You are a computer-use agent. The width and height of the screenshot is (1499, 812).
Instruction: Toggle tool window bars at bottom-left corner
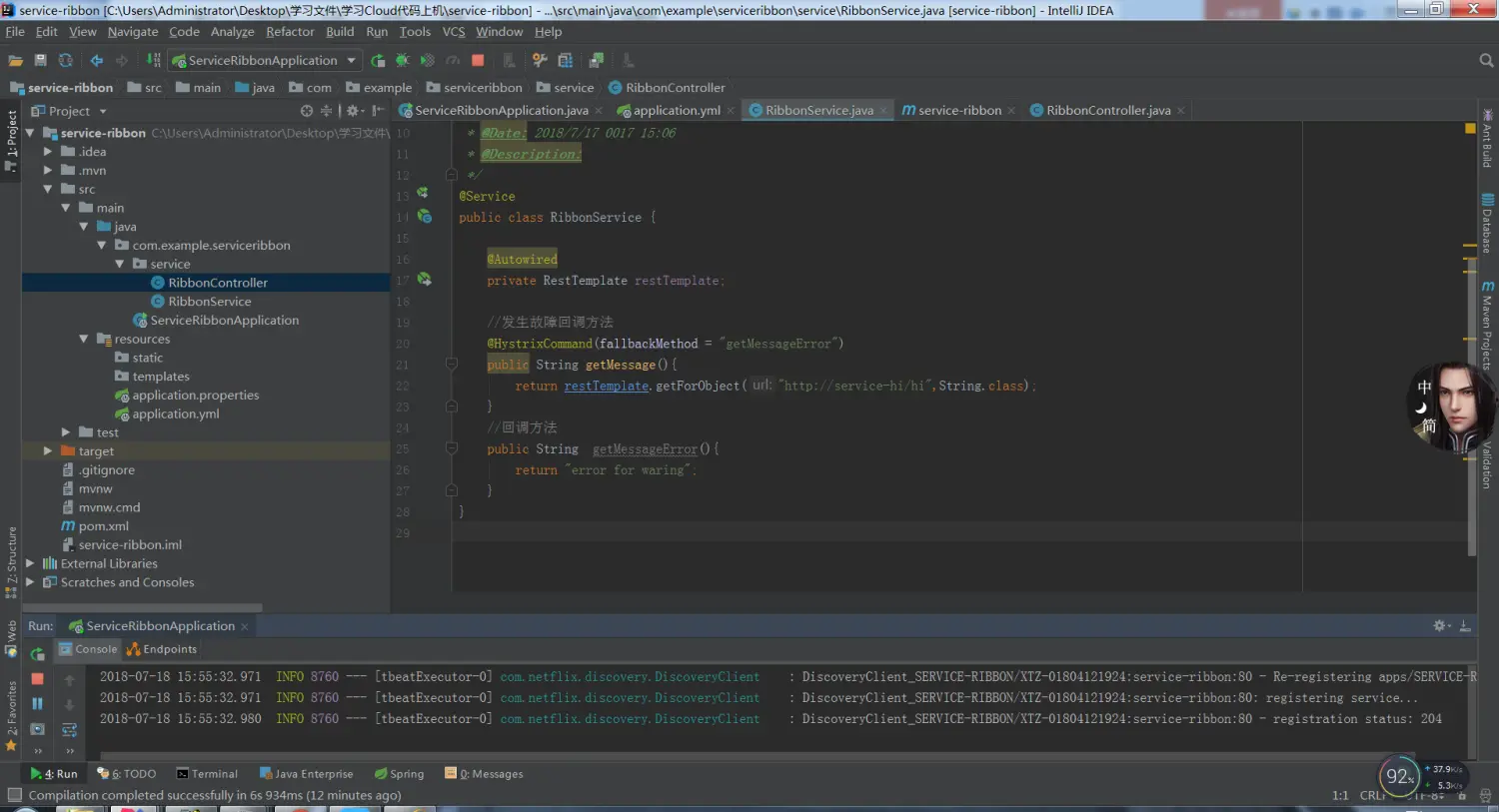(x=14, y=795)
